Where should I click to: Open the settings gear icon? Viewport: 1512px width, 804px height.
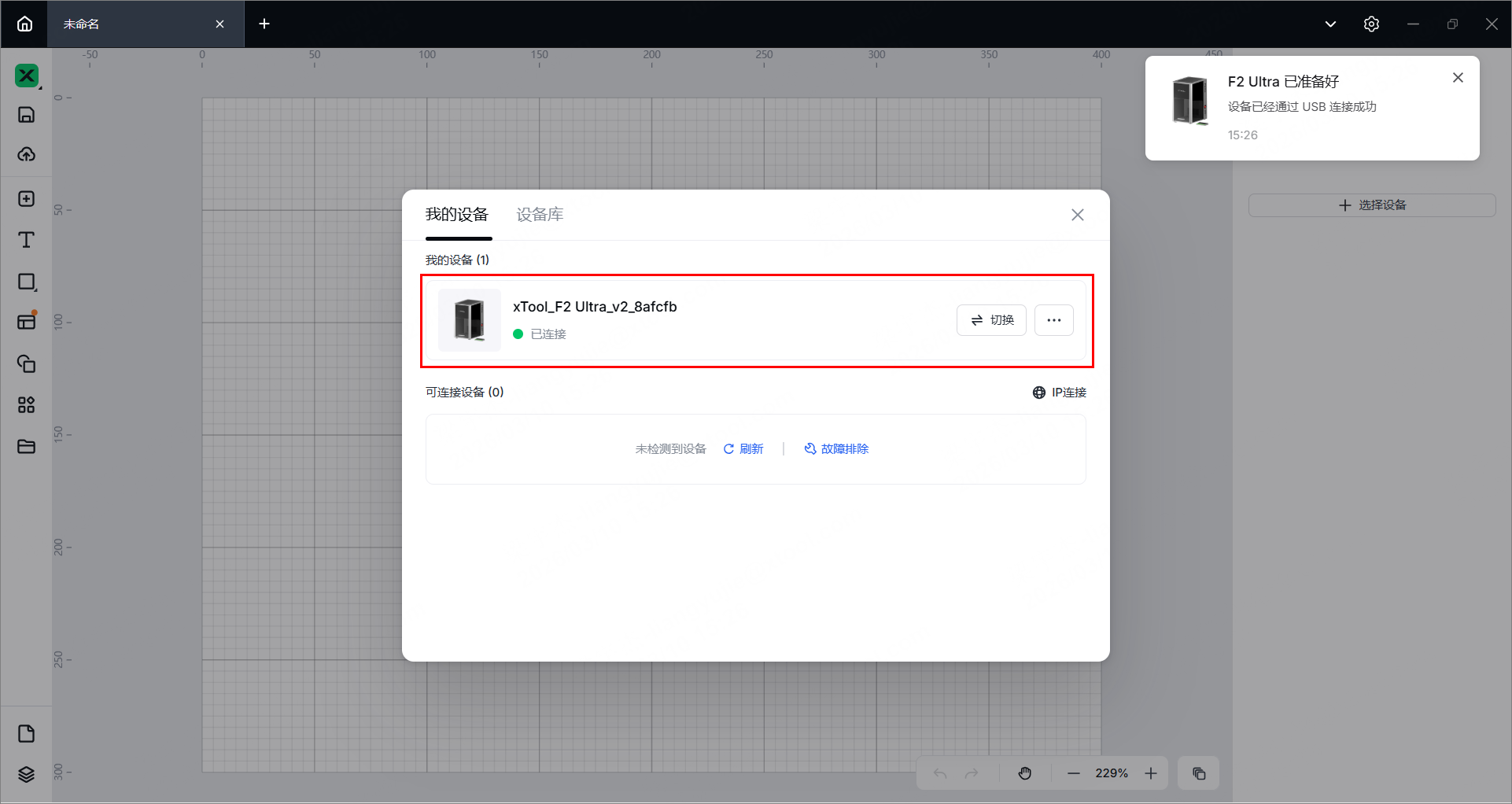point(1371,24)
